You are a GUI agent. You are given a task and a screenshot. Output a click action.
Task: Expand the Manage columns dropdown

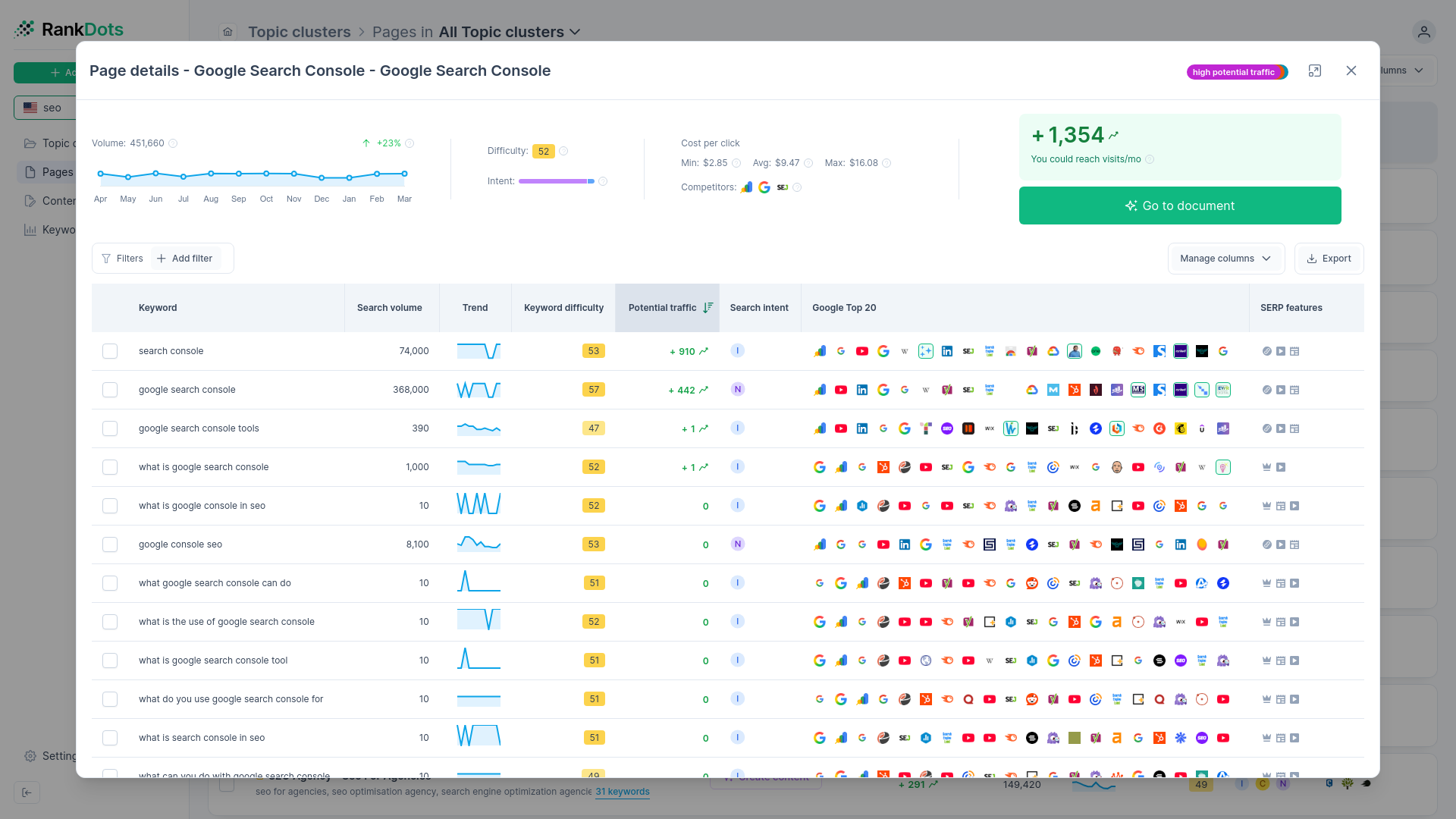click(1225, 259)
